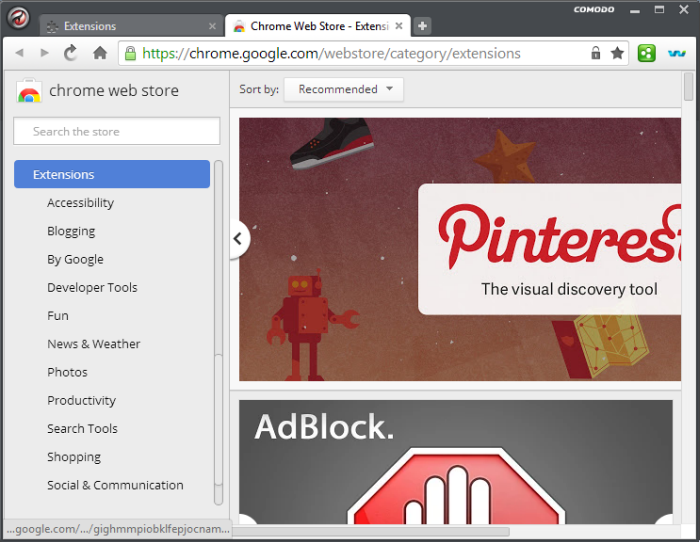Viewport: 700px width, 542px height.
Task: Minimize the Comodo Dragon window
Action: (635, 10)
